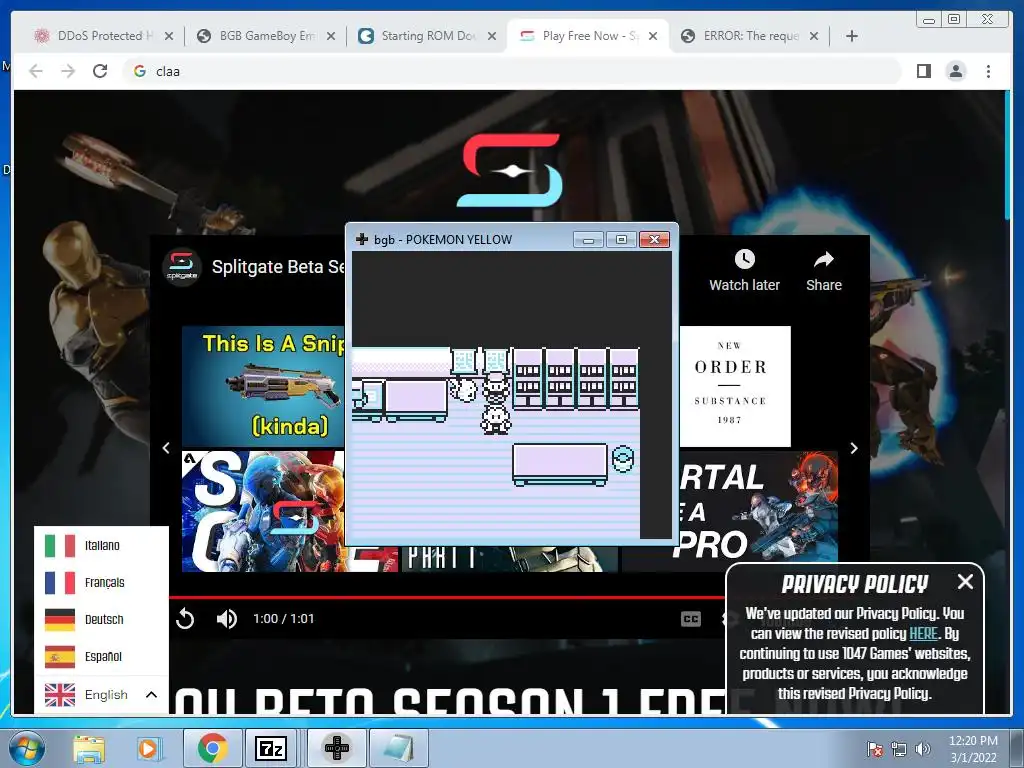Screen dimensions: 1024x768
Task: Open the Chrome profile avatar
Action: (x=956, y=71)
